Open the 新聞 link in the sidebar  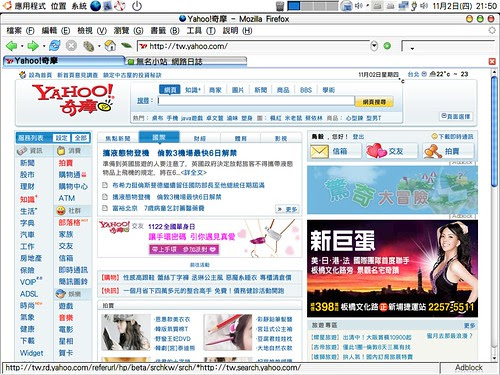pyautogui.click(x=27, y=163)
